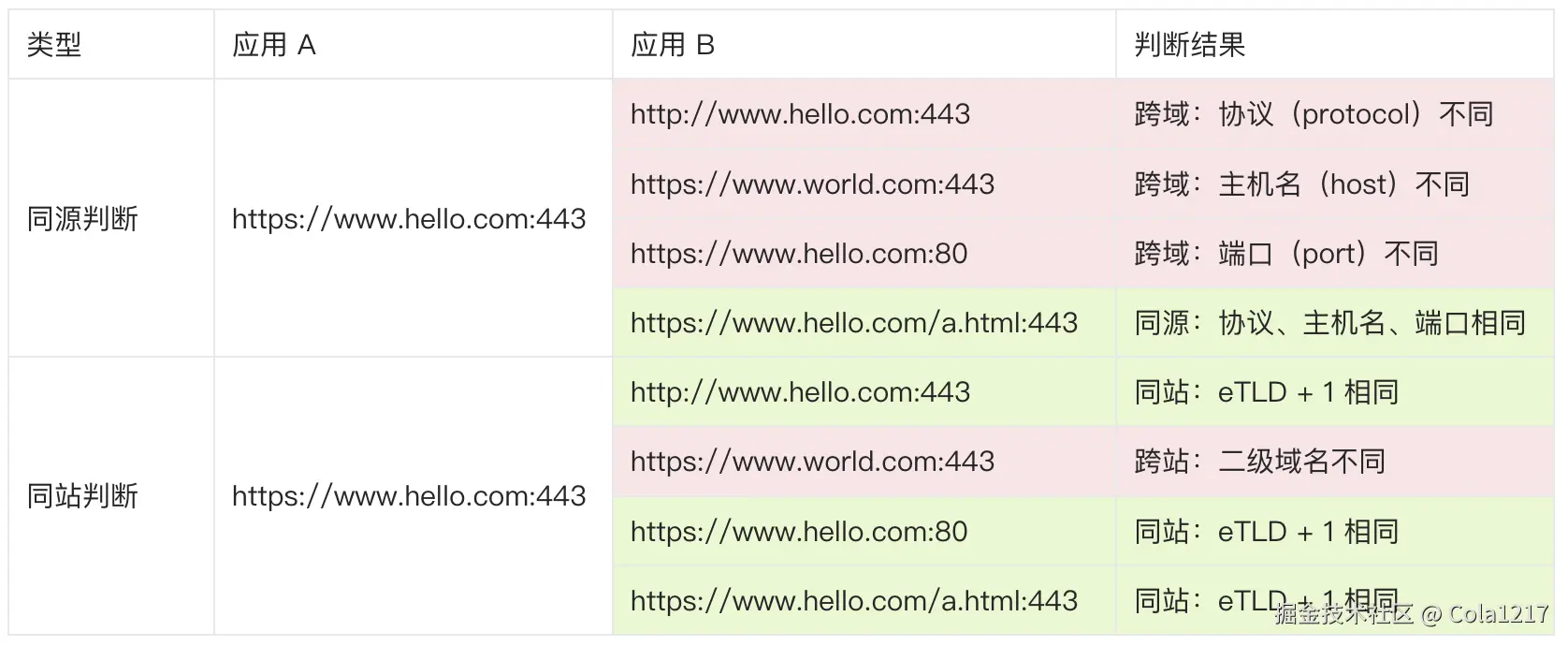Click the 应用 A URL in the 同源判断 row

click(x=409, y=219)
